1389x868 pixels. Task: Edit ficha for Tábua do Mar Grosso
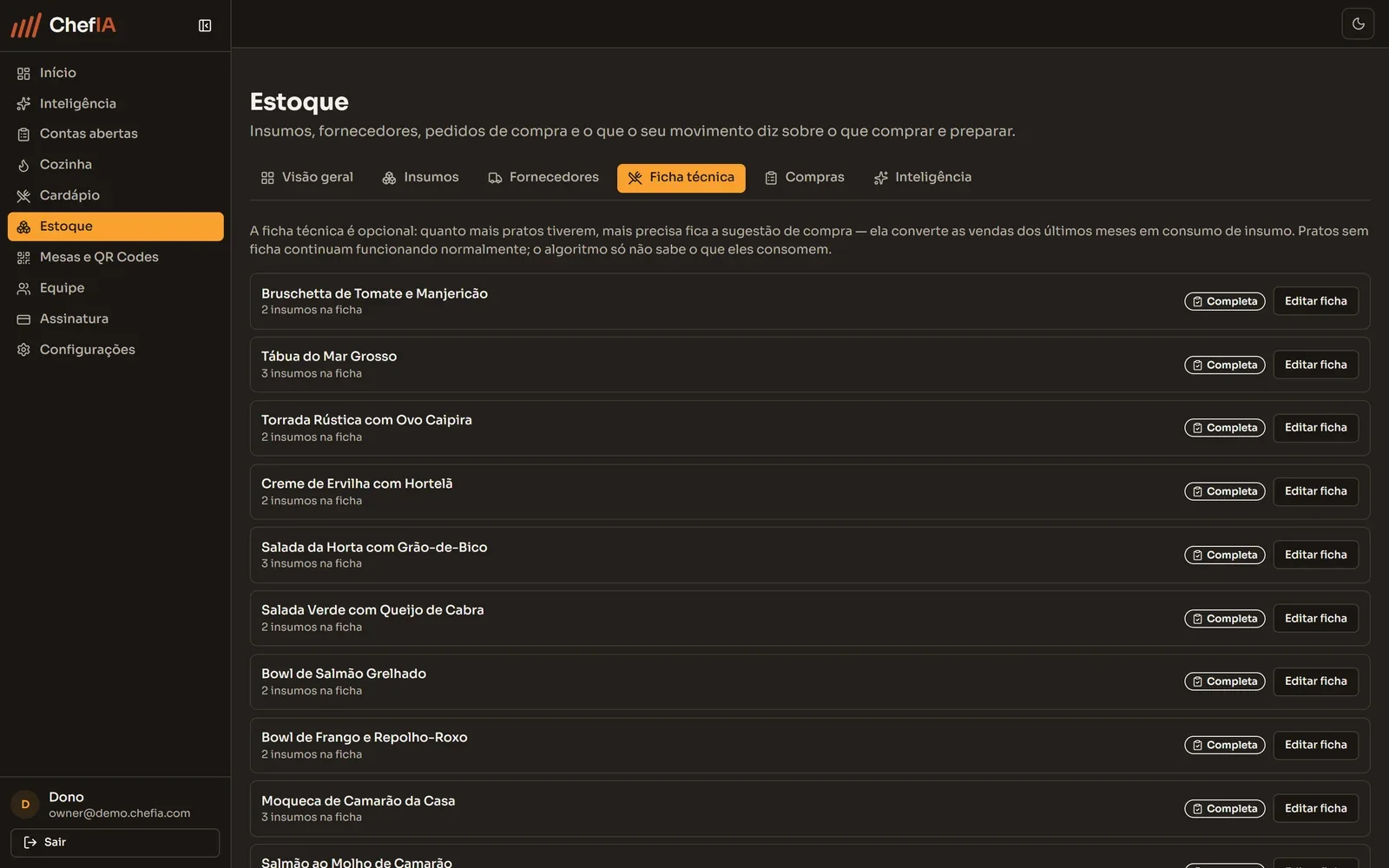click(1315, 365)
